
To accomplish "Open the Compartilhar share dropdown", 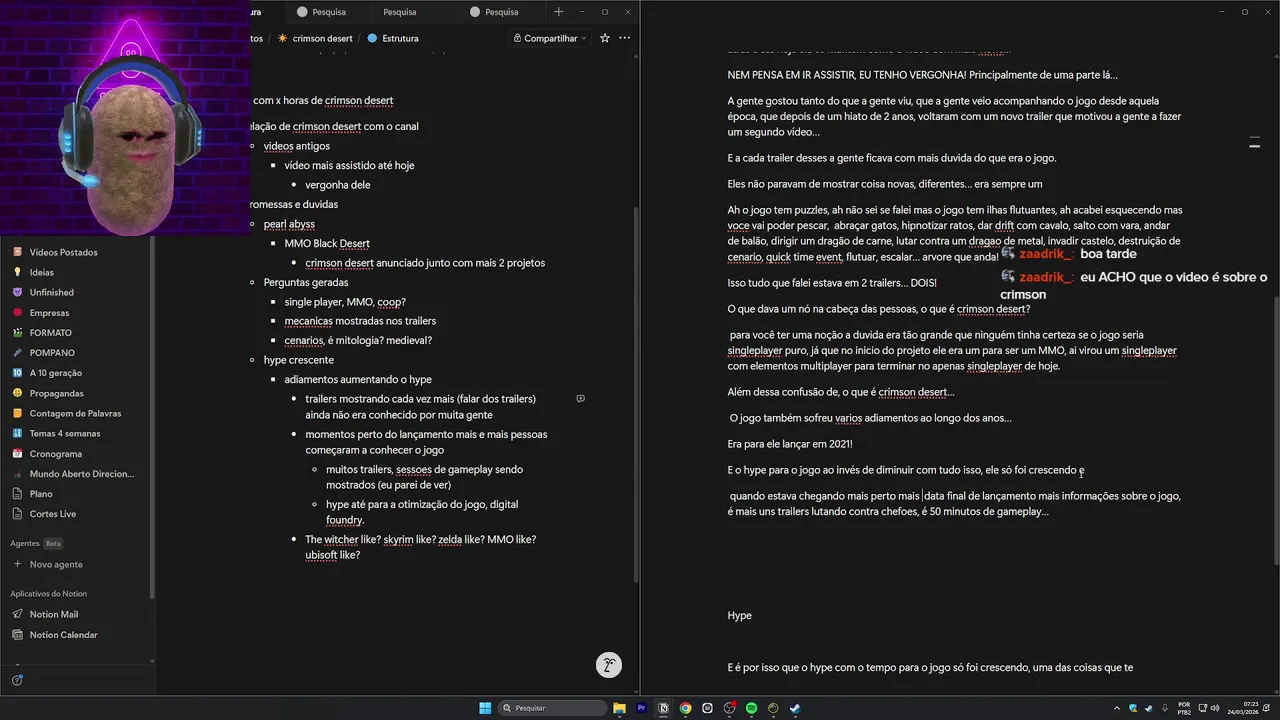I will click(x=550, y=38).
